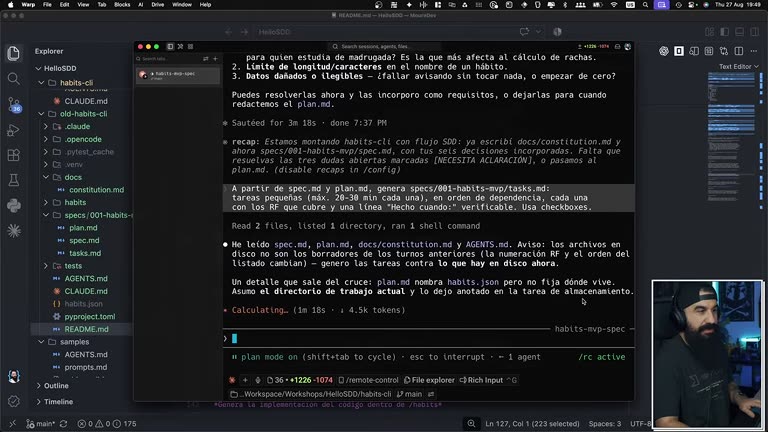The height and width of the screenshot is (432, 768).
Task: Click Ln 127, Col 1 status entry
Action: click(x=532, y=424)
